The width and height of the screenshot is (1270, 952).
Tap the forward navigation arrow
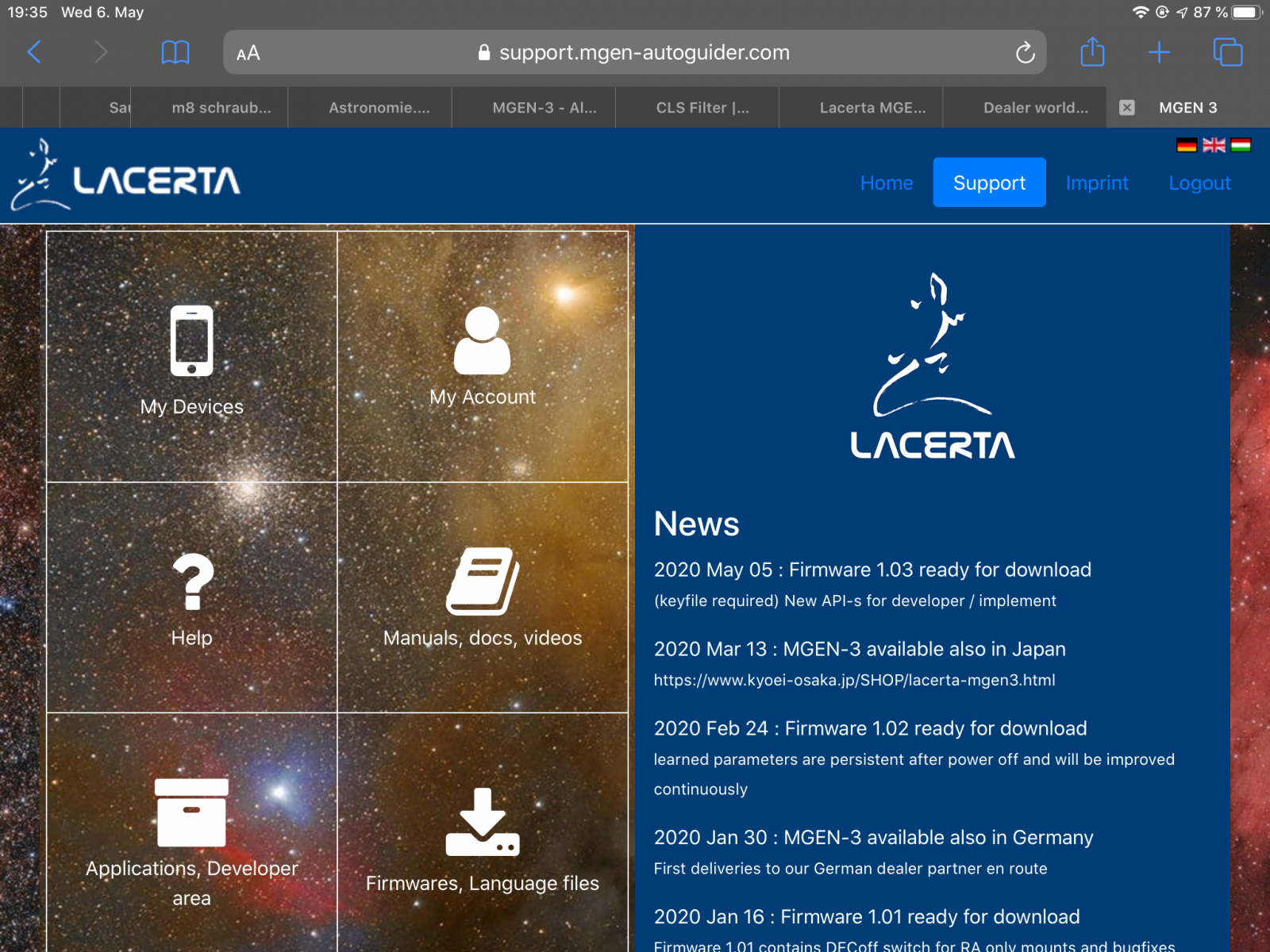(100, 52)
